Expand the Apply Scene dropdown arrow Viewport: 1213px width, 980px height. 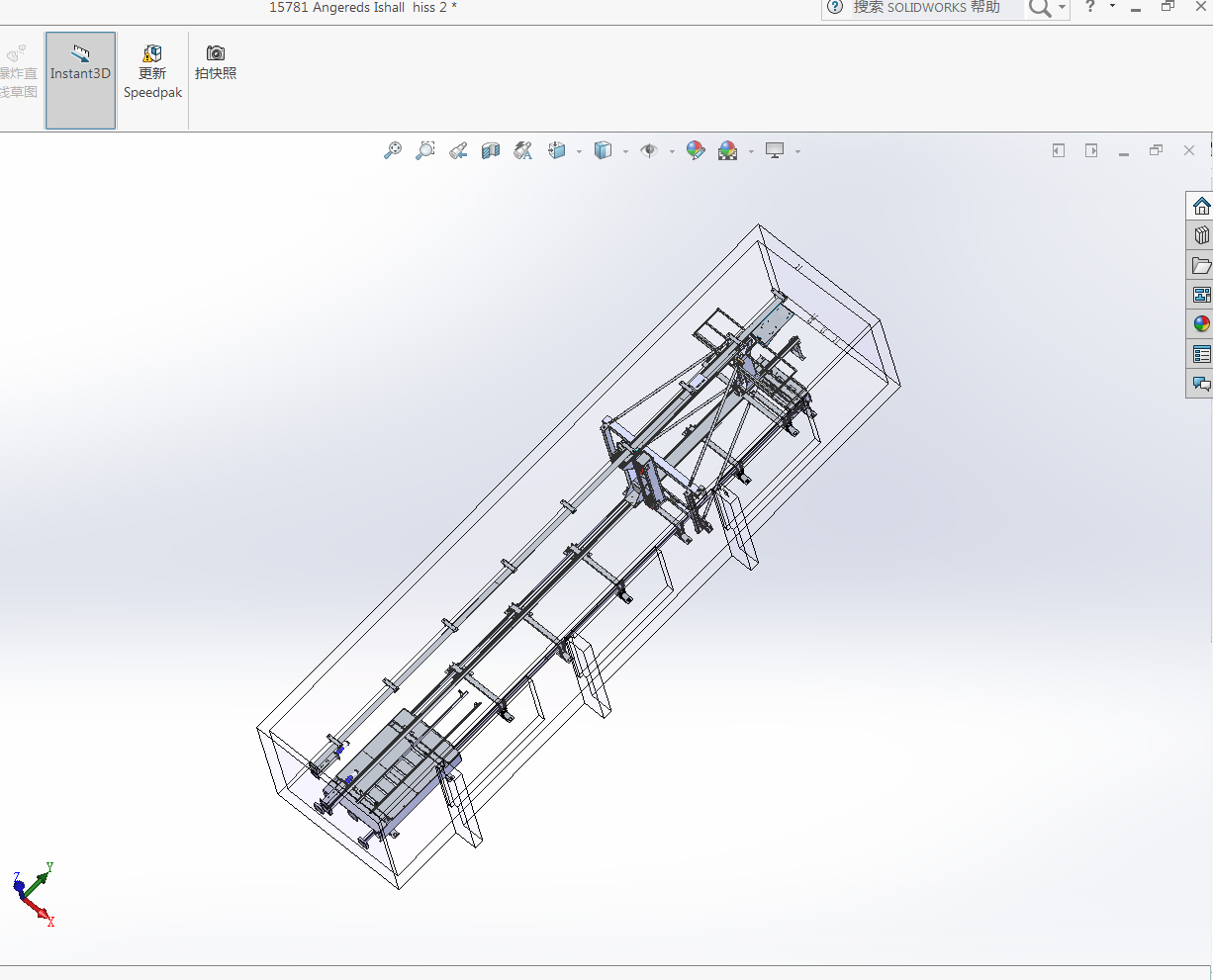[x=751, y=151]
